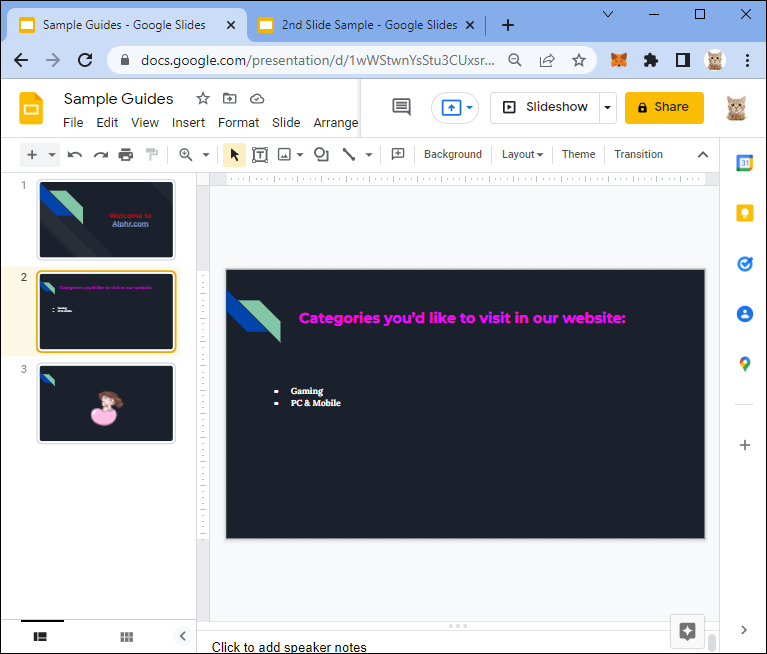Open the Layout dropdown

coord(522,154)
